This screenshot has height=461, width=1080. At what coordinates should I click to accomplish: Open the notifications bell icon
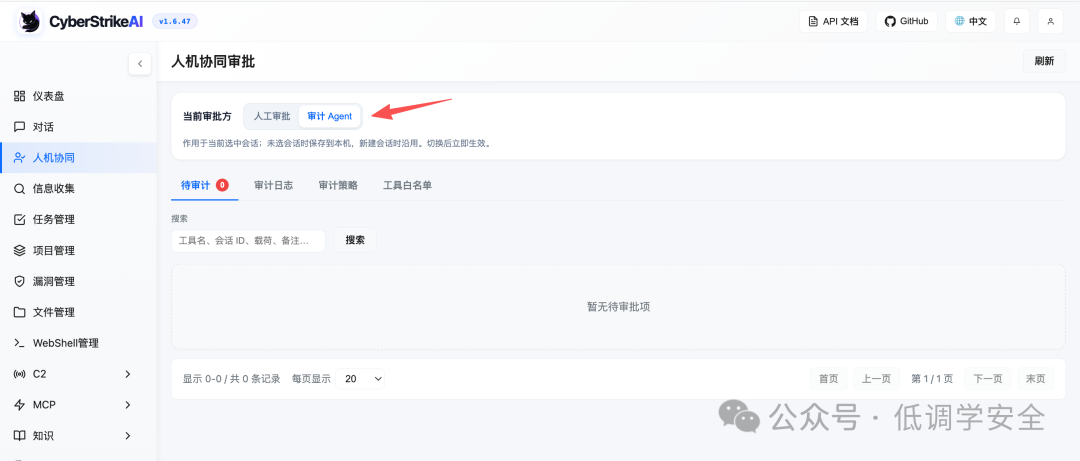coord(1017,21)
